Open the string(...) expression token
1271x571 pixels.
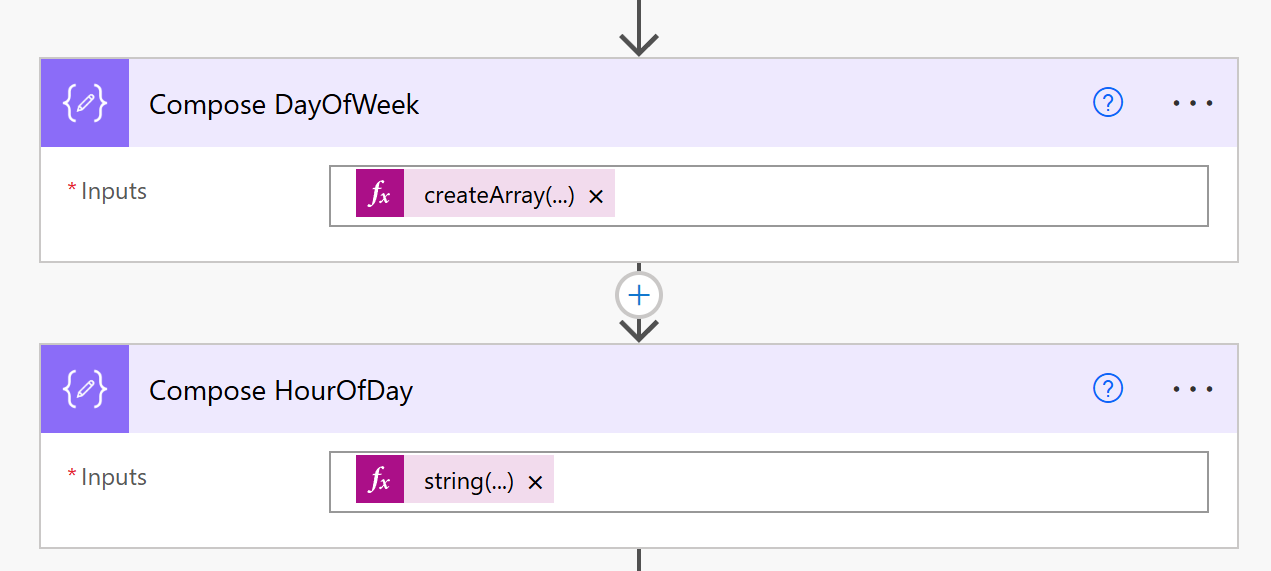coord(468,482)
